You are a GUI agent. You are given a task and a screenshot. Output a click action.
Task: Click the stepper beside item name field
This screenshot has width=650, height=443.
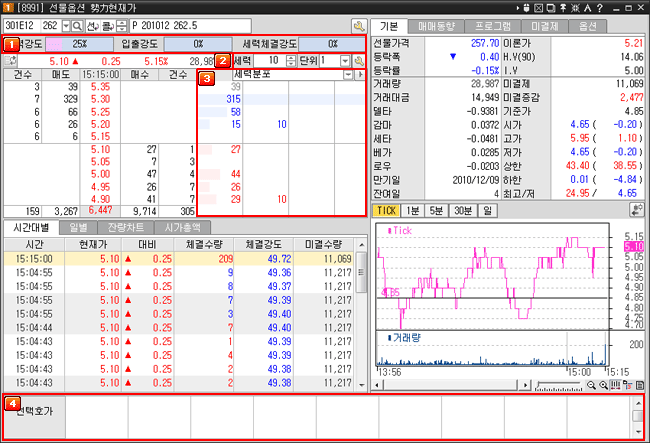tap(121, 26)
